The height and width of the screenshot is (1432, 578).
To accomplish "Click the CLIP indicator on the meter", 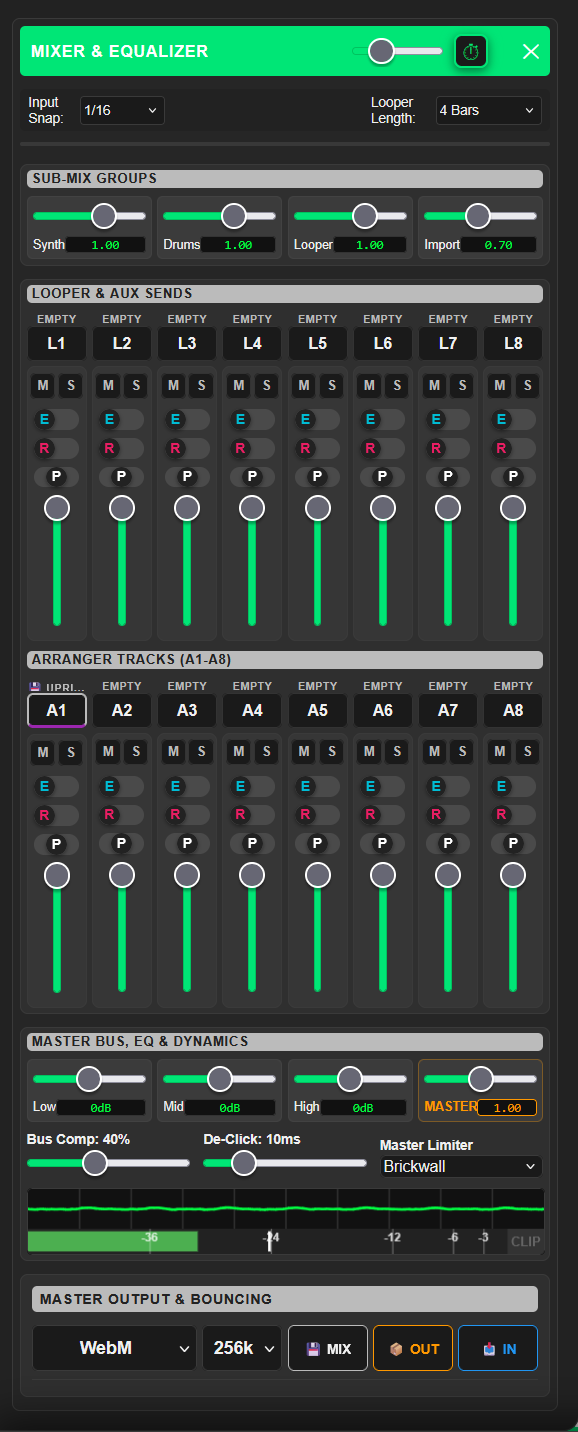I will tap(526, 1241).
